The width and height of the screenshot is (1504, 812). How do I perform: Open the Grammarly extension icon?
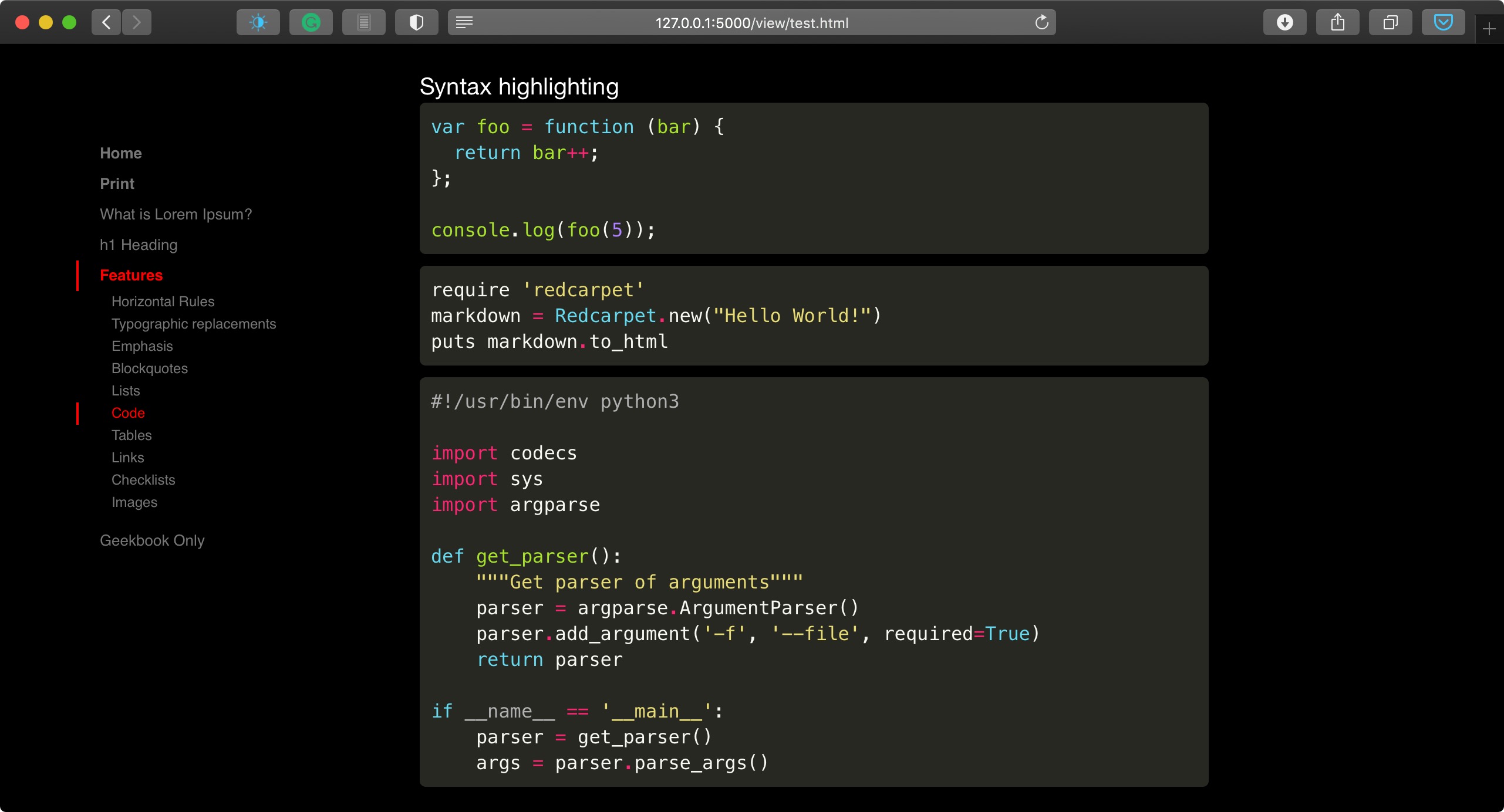311,22
